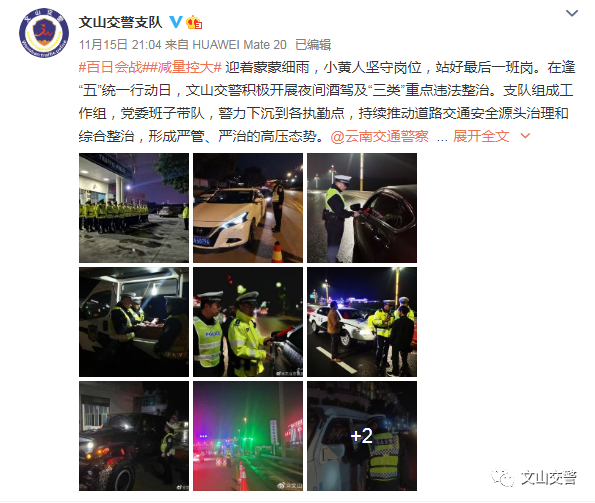Open the +2 more photos thumbnail
The height and width of the screenshot is (503, 595).
[x=362, y=436]
